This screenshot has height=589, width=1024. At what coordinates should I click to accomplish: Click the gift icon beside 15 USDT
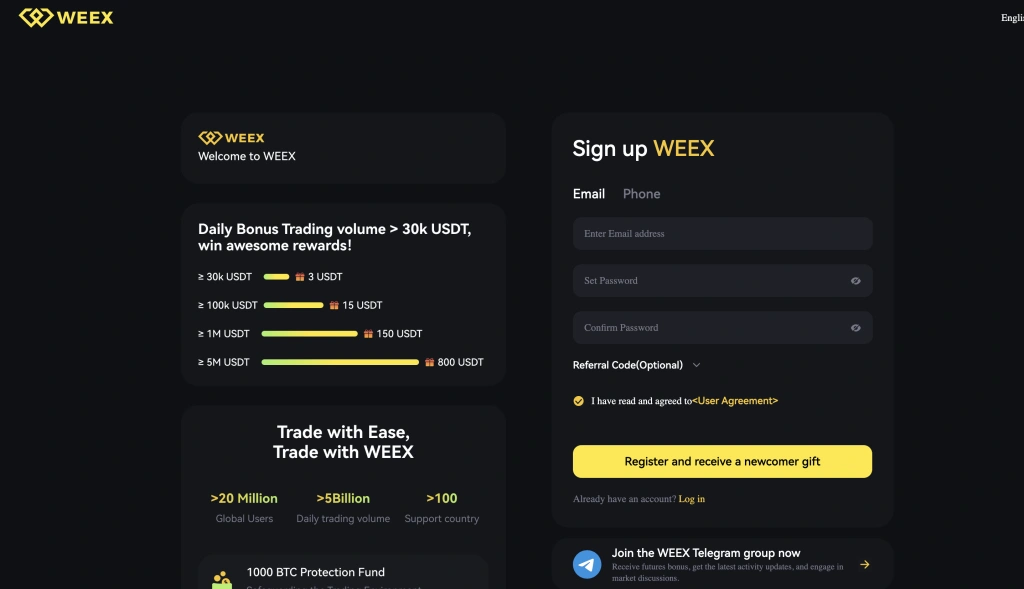click(334, 305)
